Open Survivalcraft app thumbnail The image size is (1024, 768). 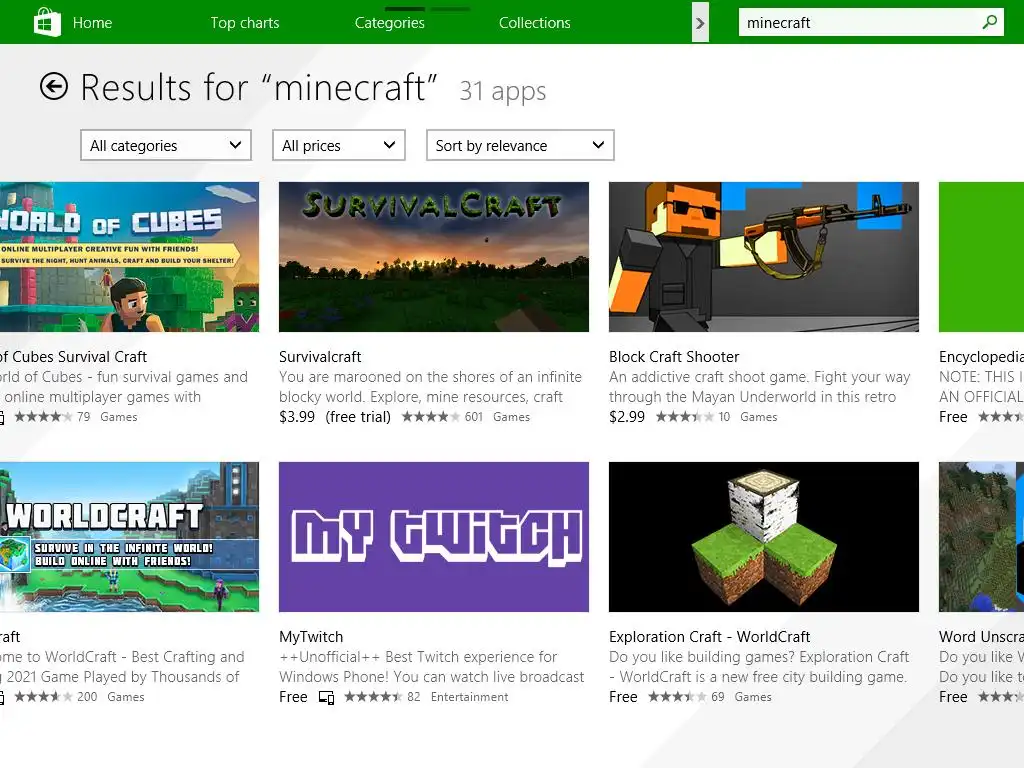click(434, 257)
